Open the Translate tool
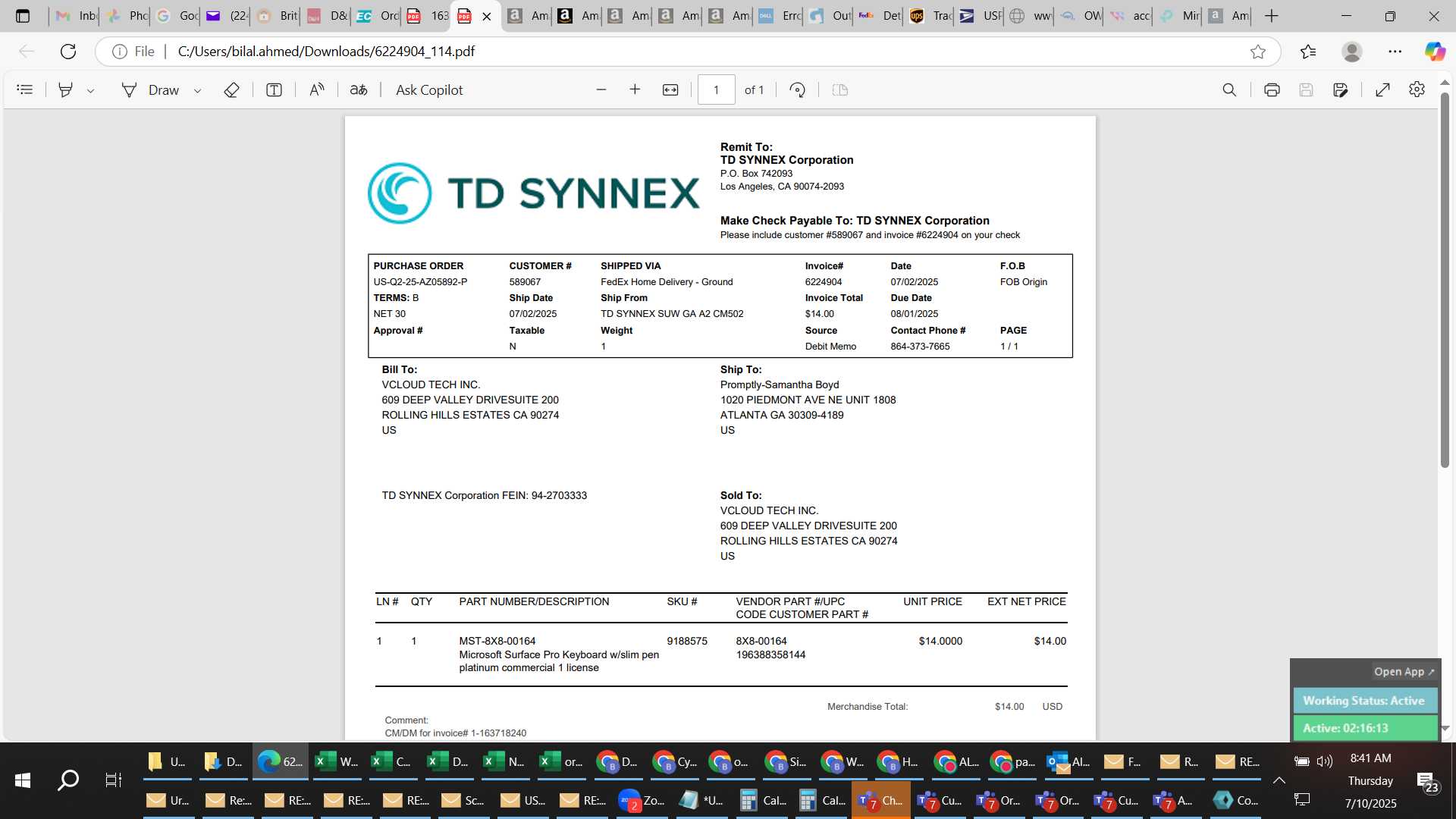This screenshot has height=819, width=1456. (x=359, y=89)
